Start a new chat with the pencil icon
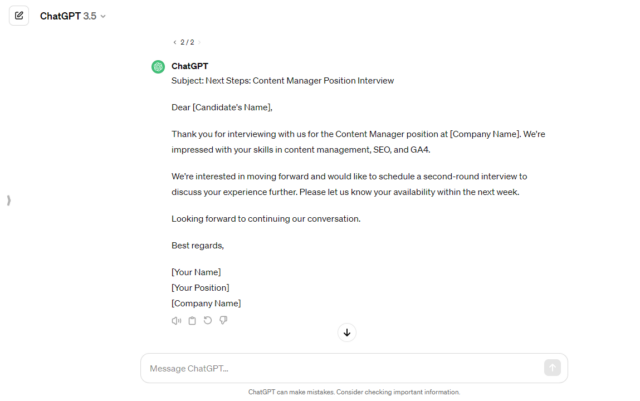Viewport: 640px width, 401px height. [19, 16]
